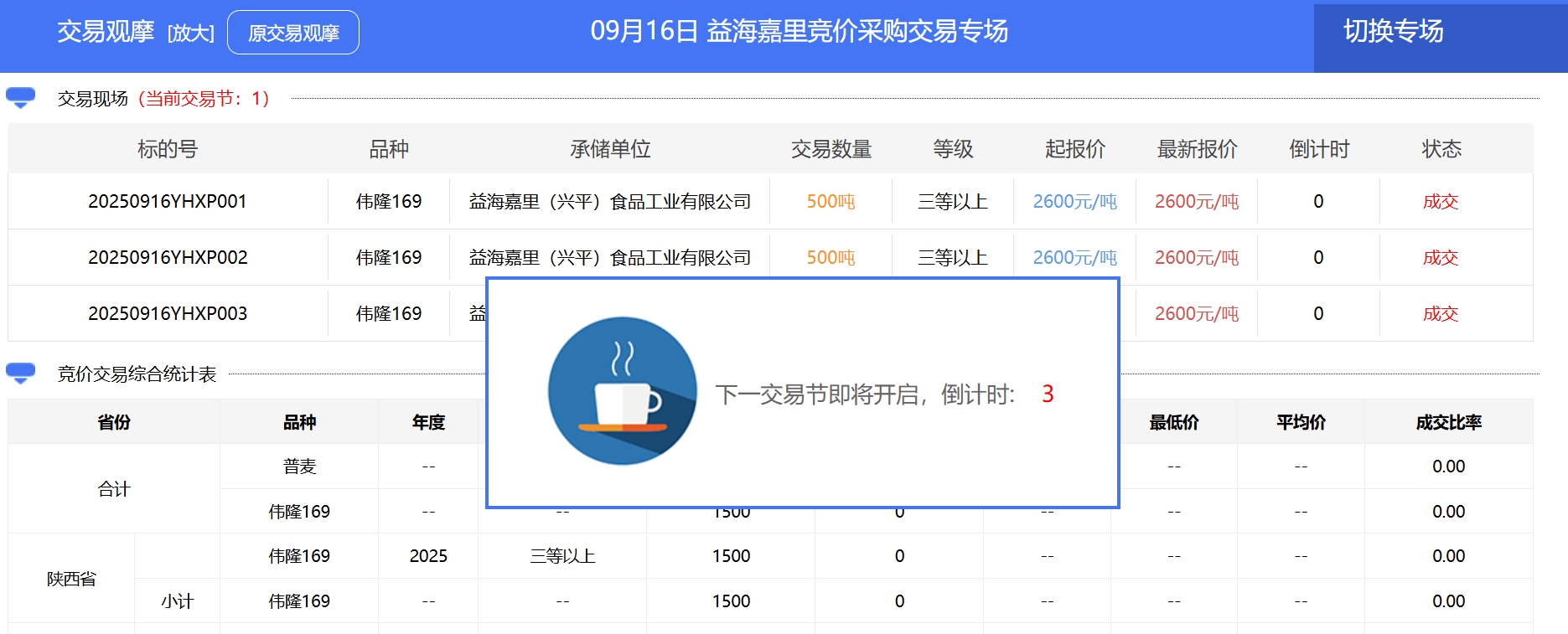This screenshot has width=1568, height=634.
Task: Click the 陕西省 province cell
Action: pos(71,579)
